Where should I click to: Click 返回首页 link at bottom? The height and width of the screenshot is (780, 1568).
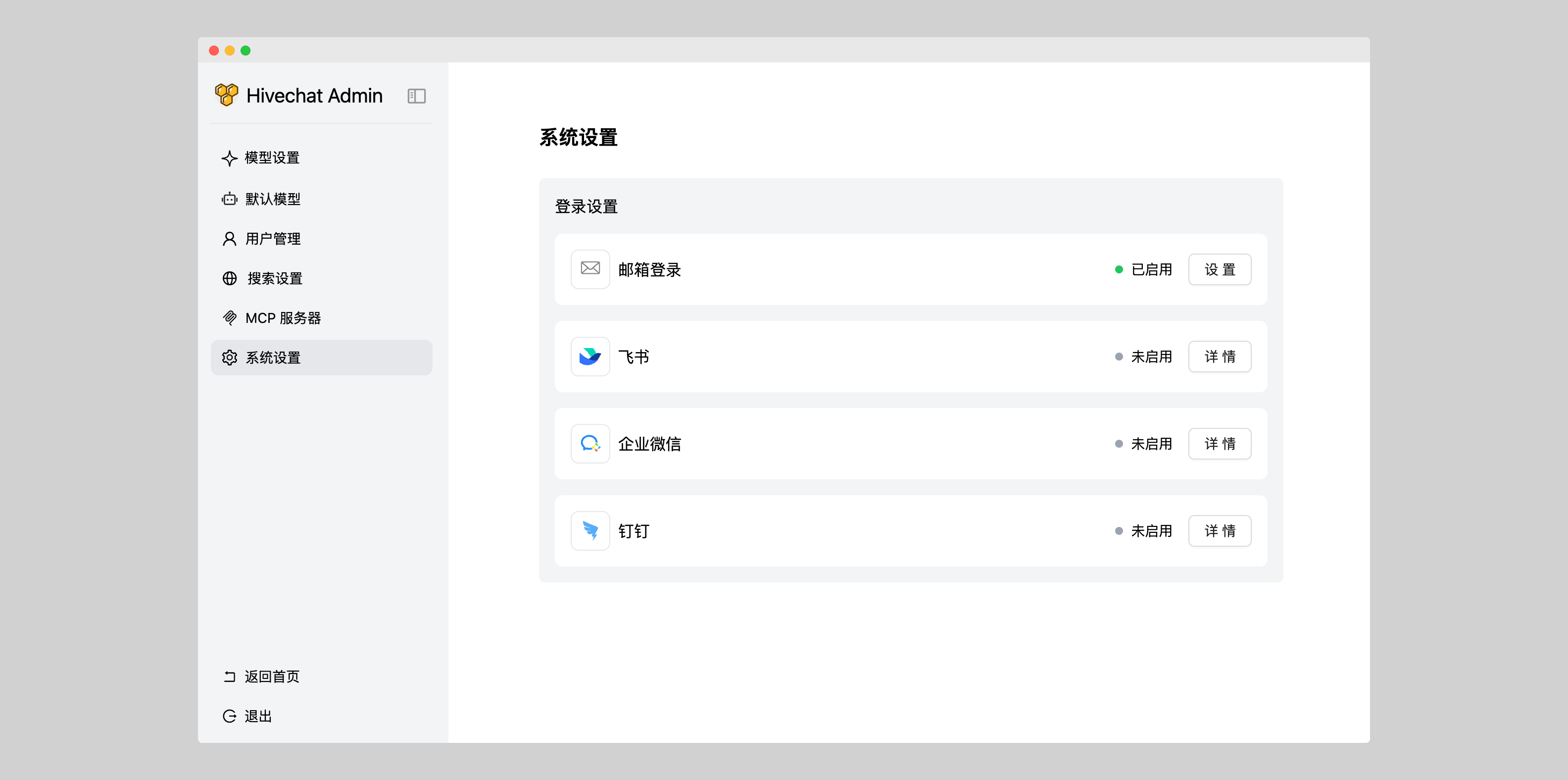point(271,676)
